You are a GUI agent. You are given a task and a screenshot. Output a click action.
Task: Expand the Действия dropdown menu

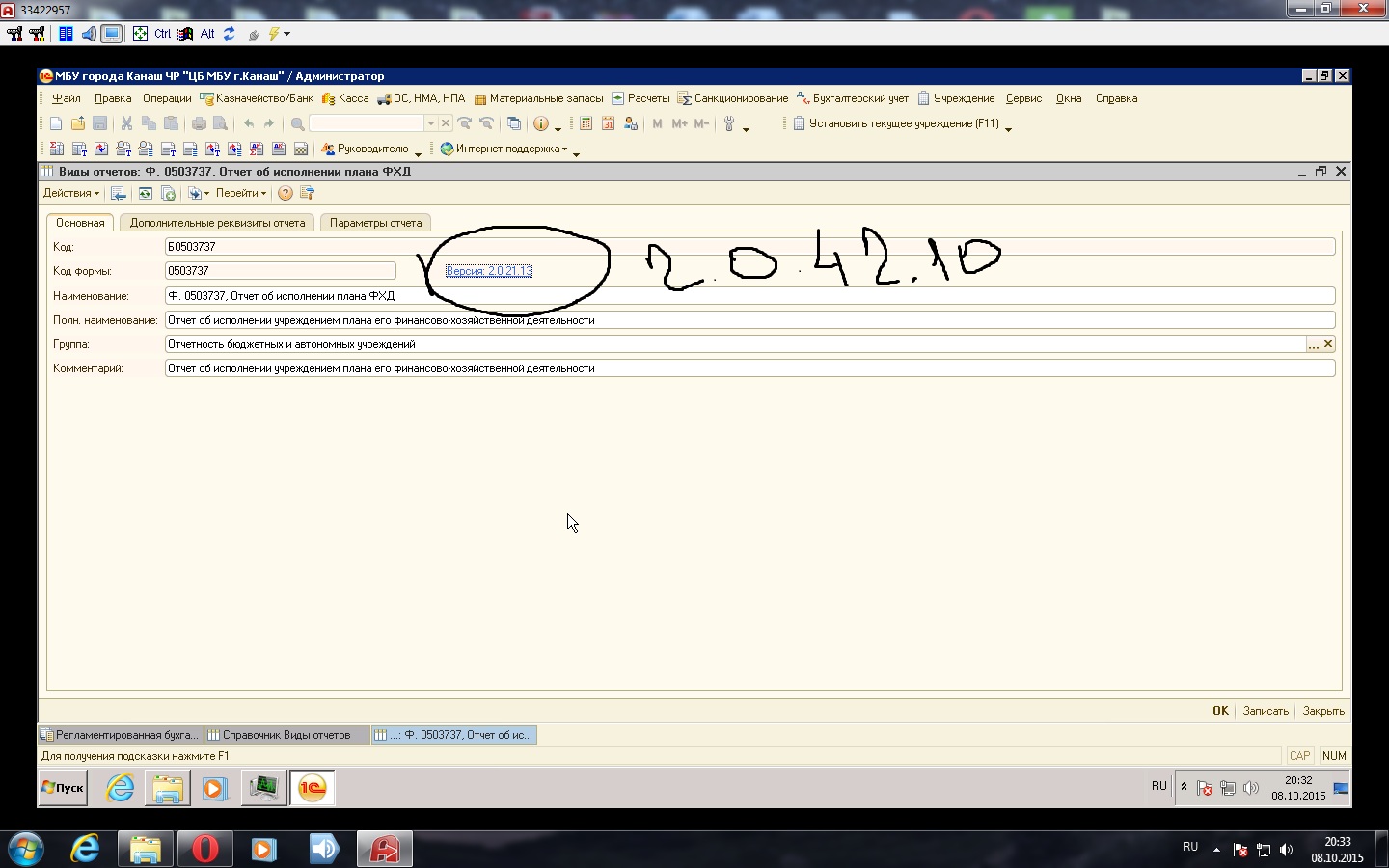(x=70, y=193)
